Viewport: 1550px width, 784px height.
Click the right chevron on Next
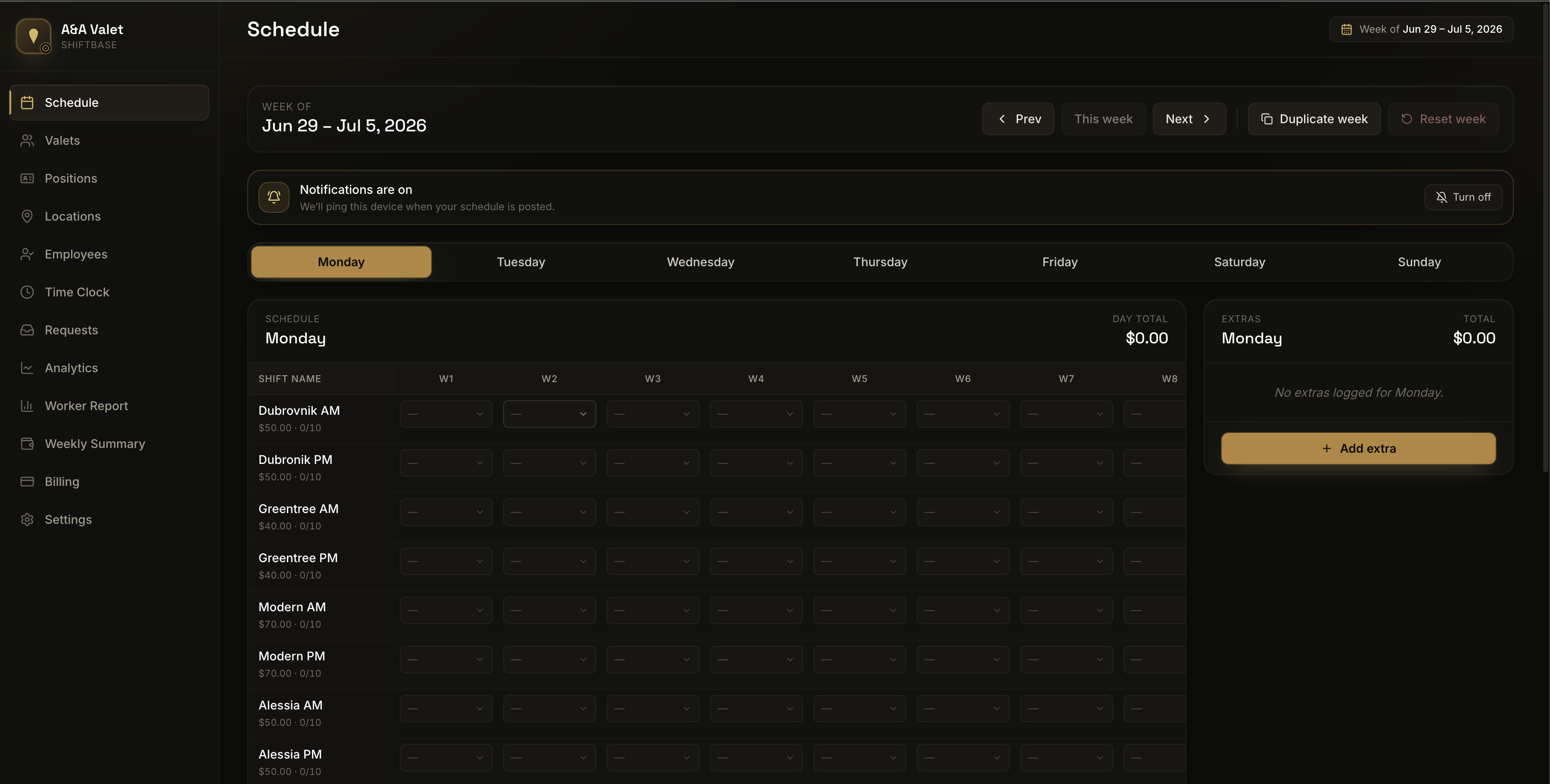pos(1206,119)
